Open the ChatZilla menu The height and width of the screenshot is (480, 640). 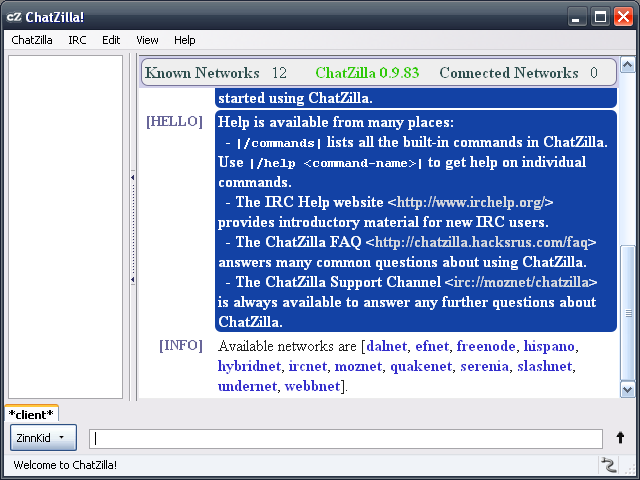32,40
